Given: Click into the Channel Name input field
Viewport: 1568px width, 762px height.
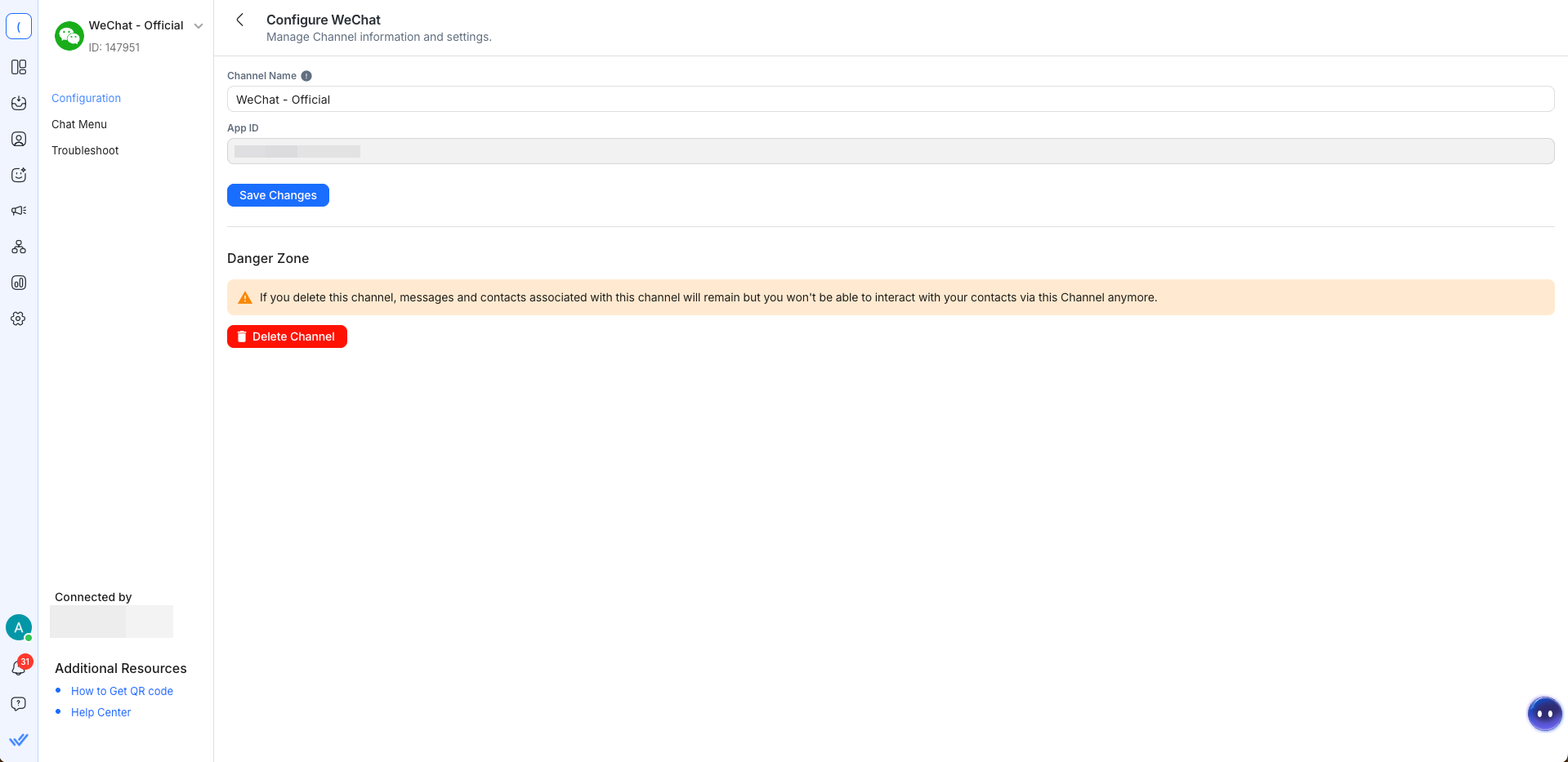Looking at the screenshot, I should click(x=890, y=100).
